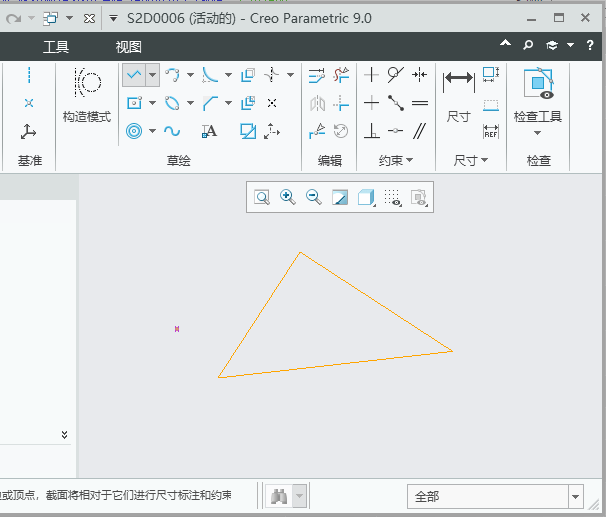Image resolution: width=606 pixels, height=517 pixels.
Task: Select the sketch Point tool
Action: (x=272, y=103)
